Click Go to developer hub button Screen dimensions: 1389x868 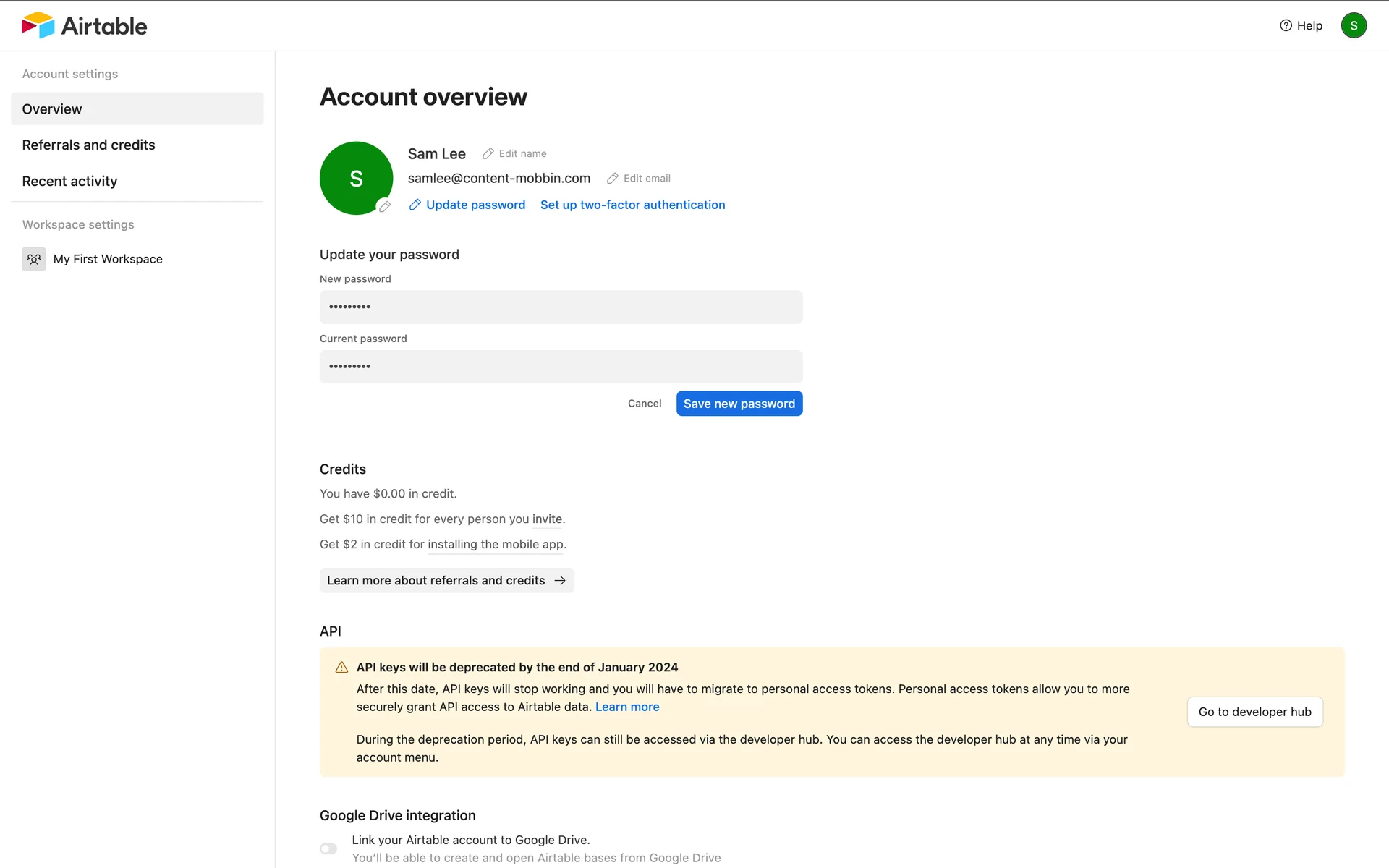pyautogui.click(x=1254, y=712)
